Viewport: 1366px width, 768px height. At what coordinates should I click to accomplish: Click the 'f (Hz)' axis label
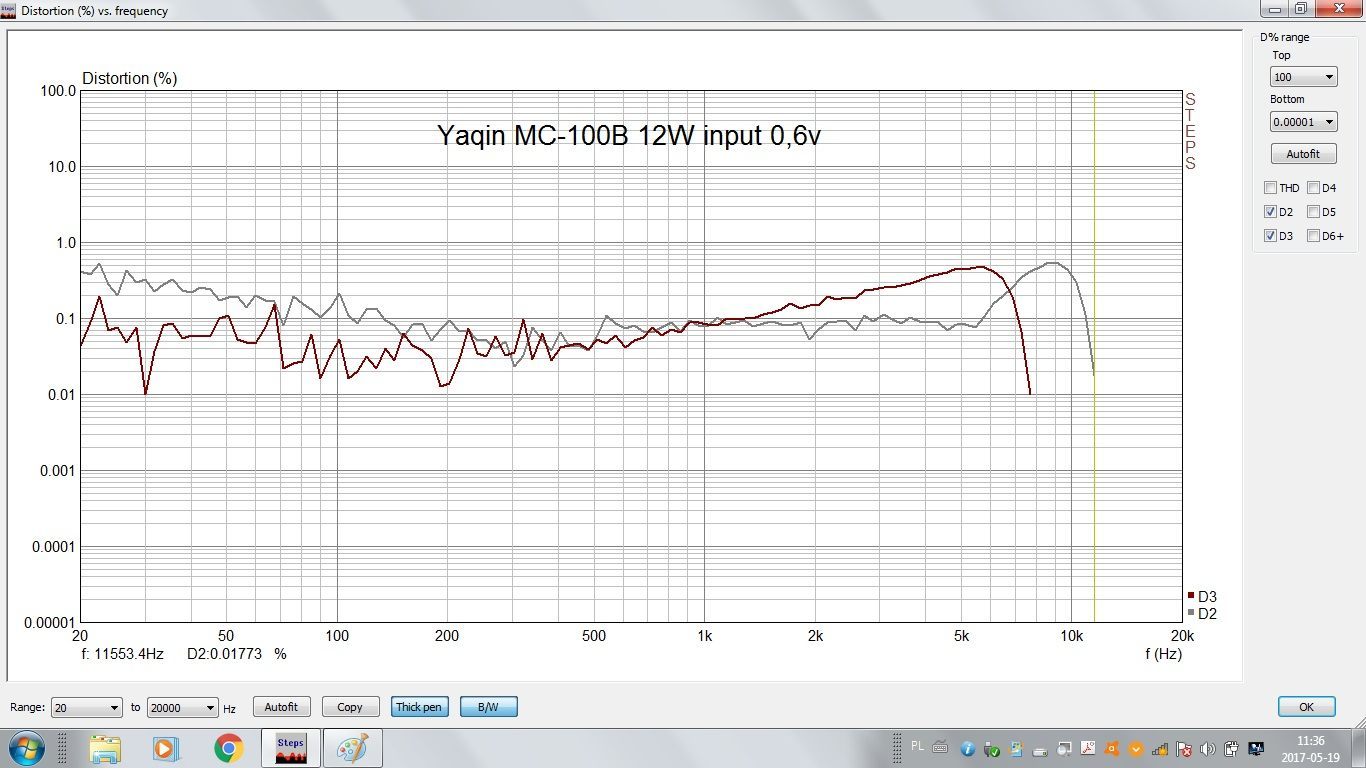[x=1164, y=654]
